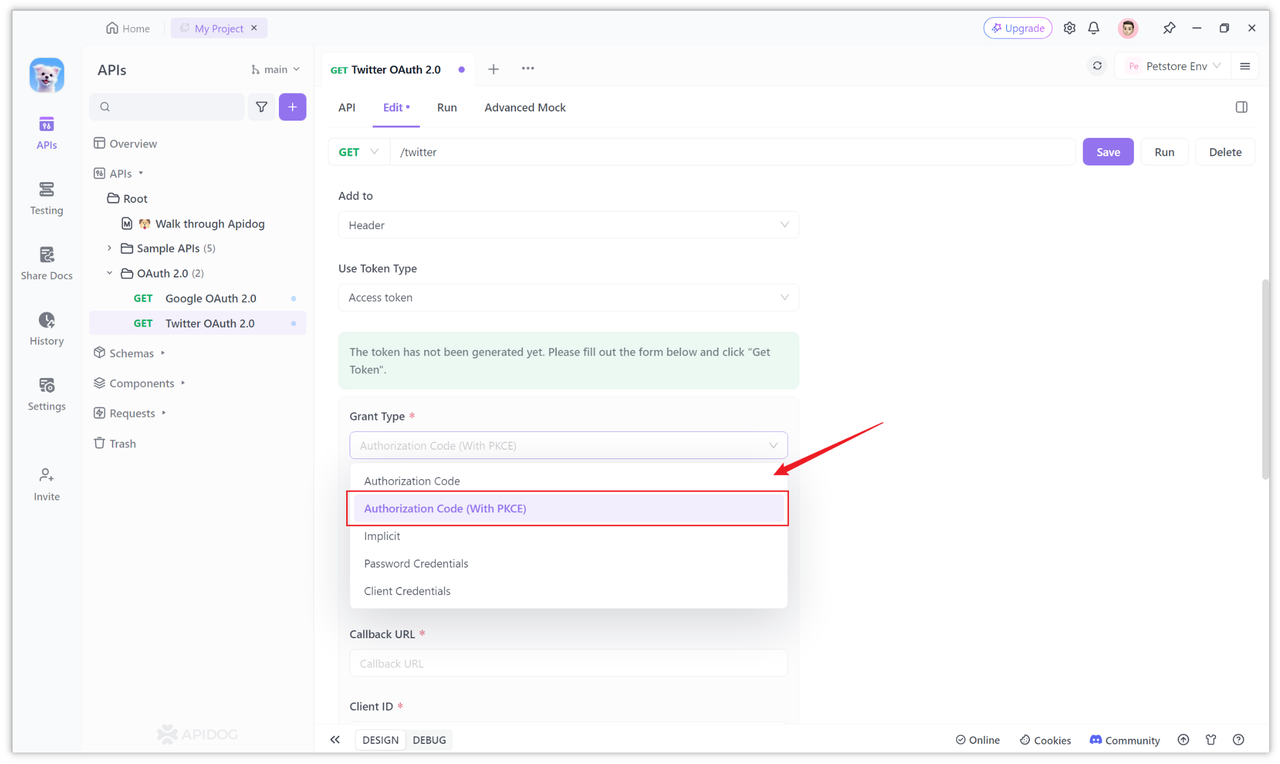Click the upload arrow icon in status bar
Screen dimensions: 1280x764
tap(1183, 740)
